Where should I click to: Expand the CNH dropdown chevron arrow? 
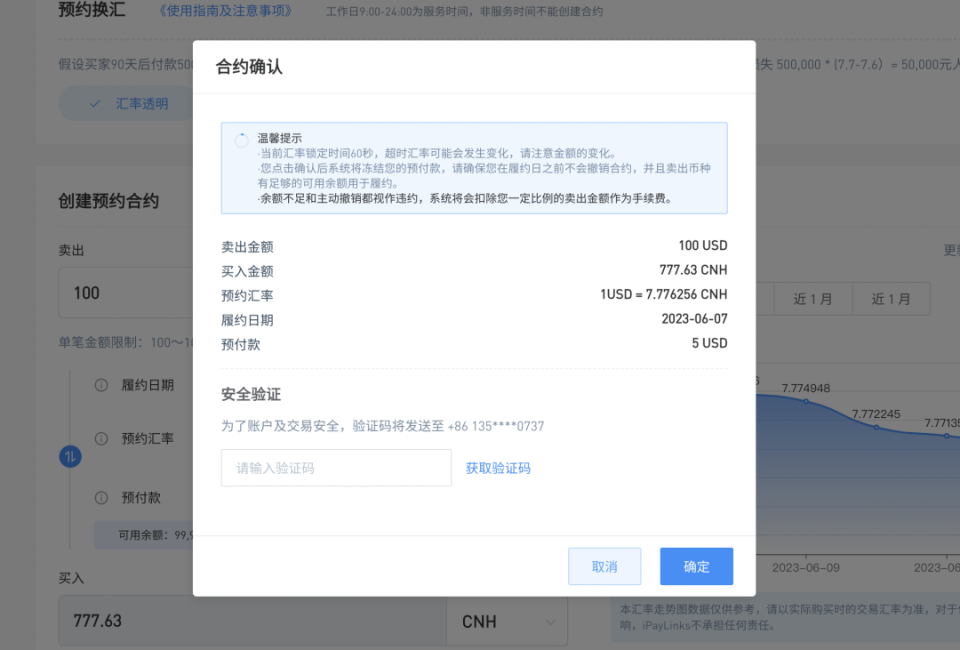[550, 622]
